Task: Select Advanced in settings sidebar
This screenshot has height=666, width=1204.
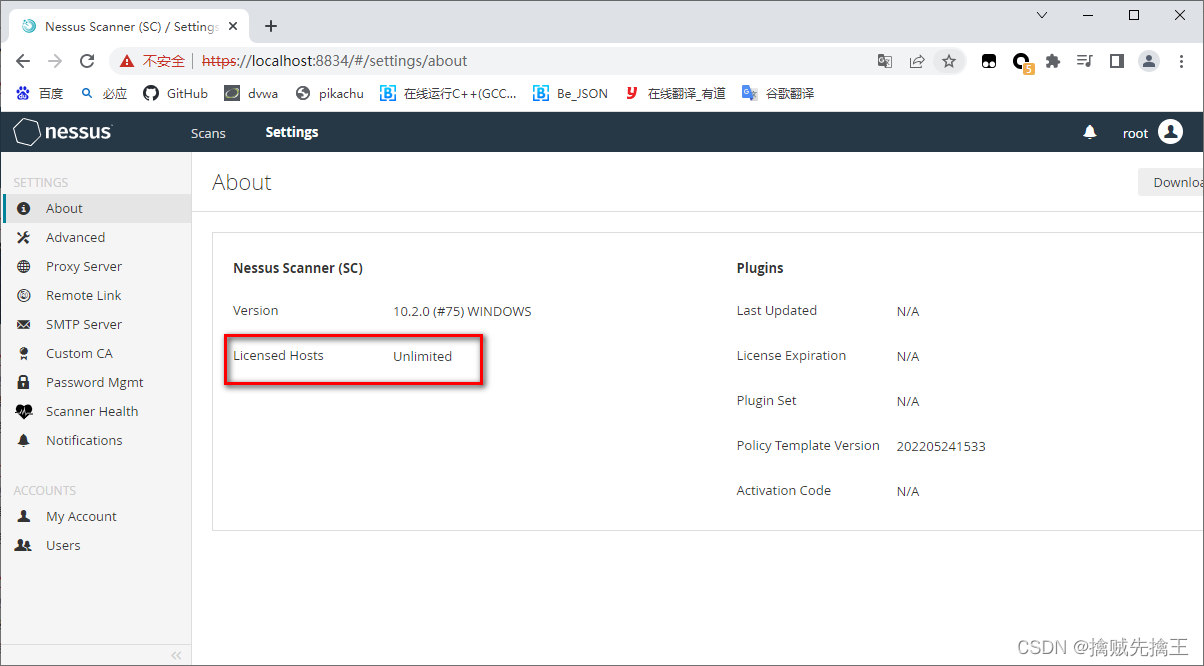Action: [96, 238]
